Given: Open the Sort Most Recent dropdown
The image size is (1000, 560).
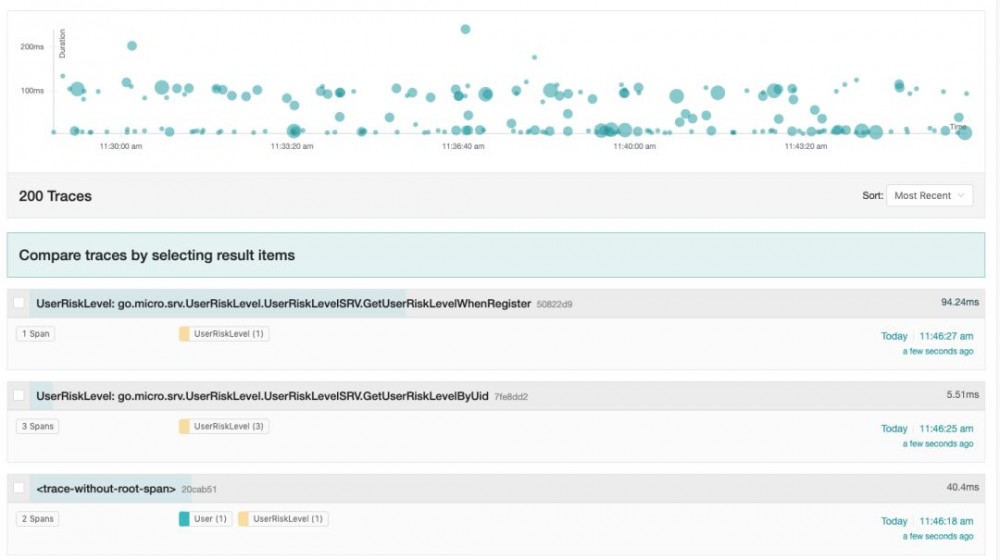Looking at the screenshot, I should click(929, 196).
